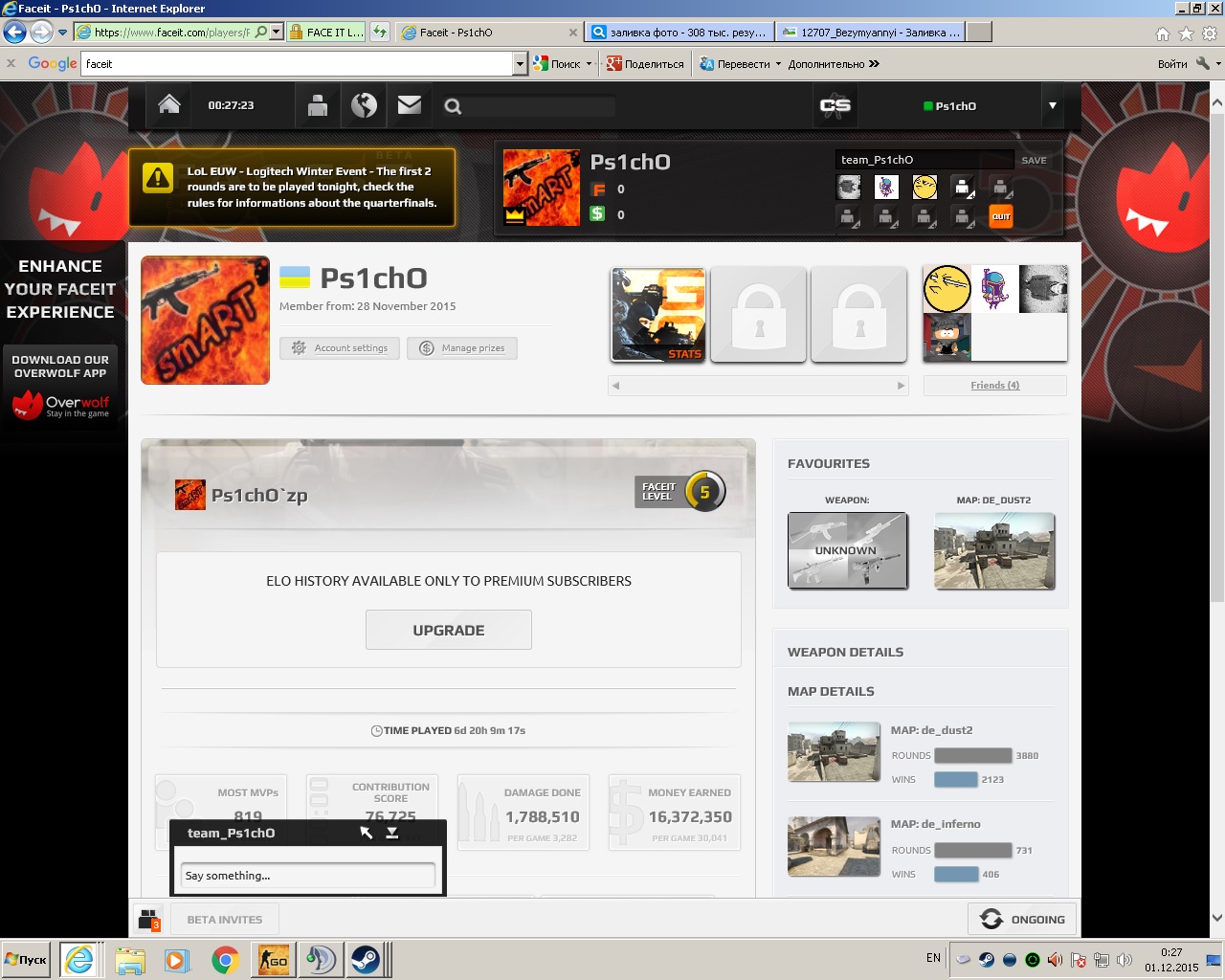Click the orange QUIT team button
Image resolution: width=1225 pixels, height=980 pixels.
tap(1000, 216)
